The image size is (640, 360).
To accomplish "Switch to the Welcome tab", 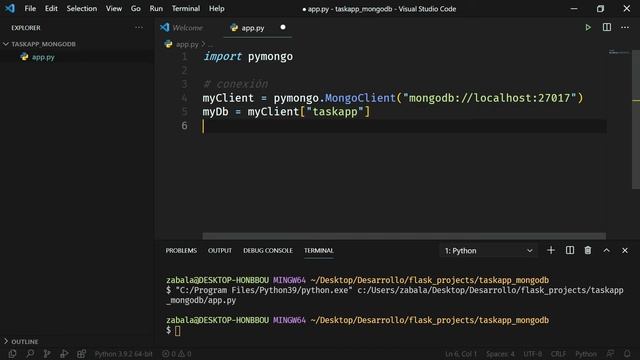I will tap(182, 27).
